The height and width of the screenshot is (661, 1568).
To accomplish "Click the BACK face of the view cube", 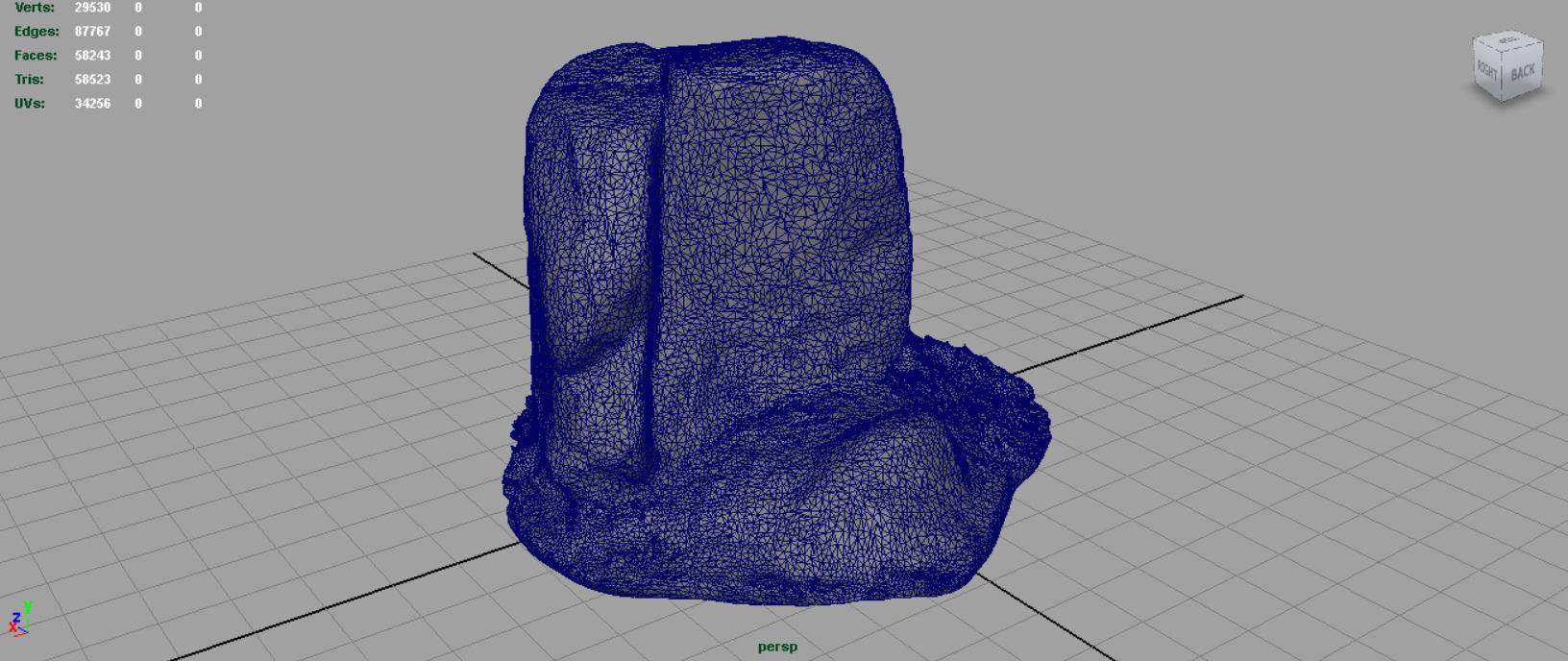I will (x=1523, y=72).
